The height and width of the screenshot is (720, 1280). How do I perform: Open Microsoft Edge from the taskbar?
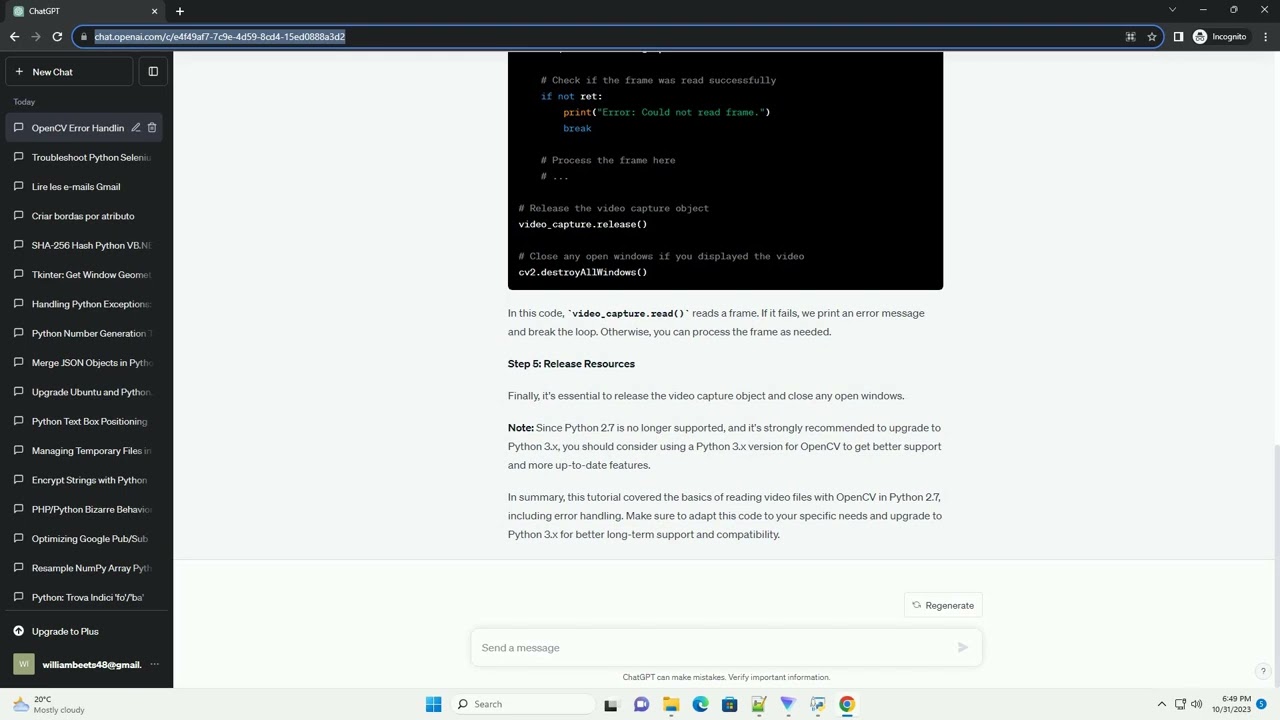700,704
